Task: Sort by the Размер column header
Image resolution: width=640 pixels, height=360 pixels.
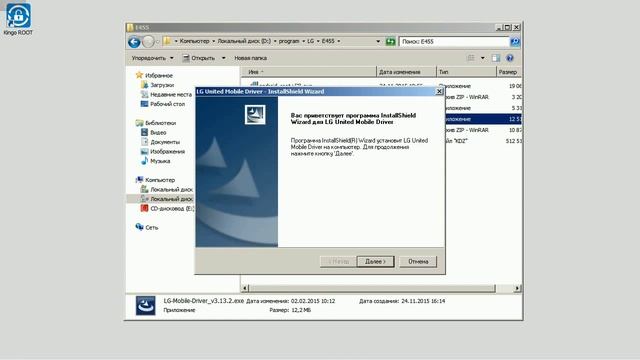Action: (509, 72)
